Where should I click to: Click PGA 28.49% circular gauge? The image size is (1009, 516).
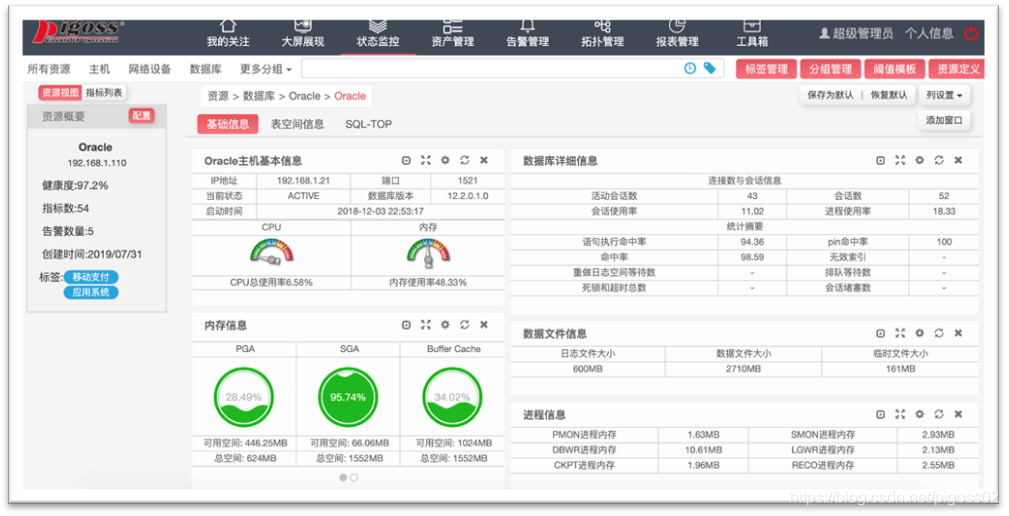244,397
